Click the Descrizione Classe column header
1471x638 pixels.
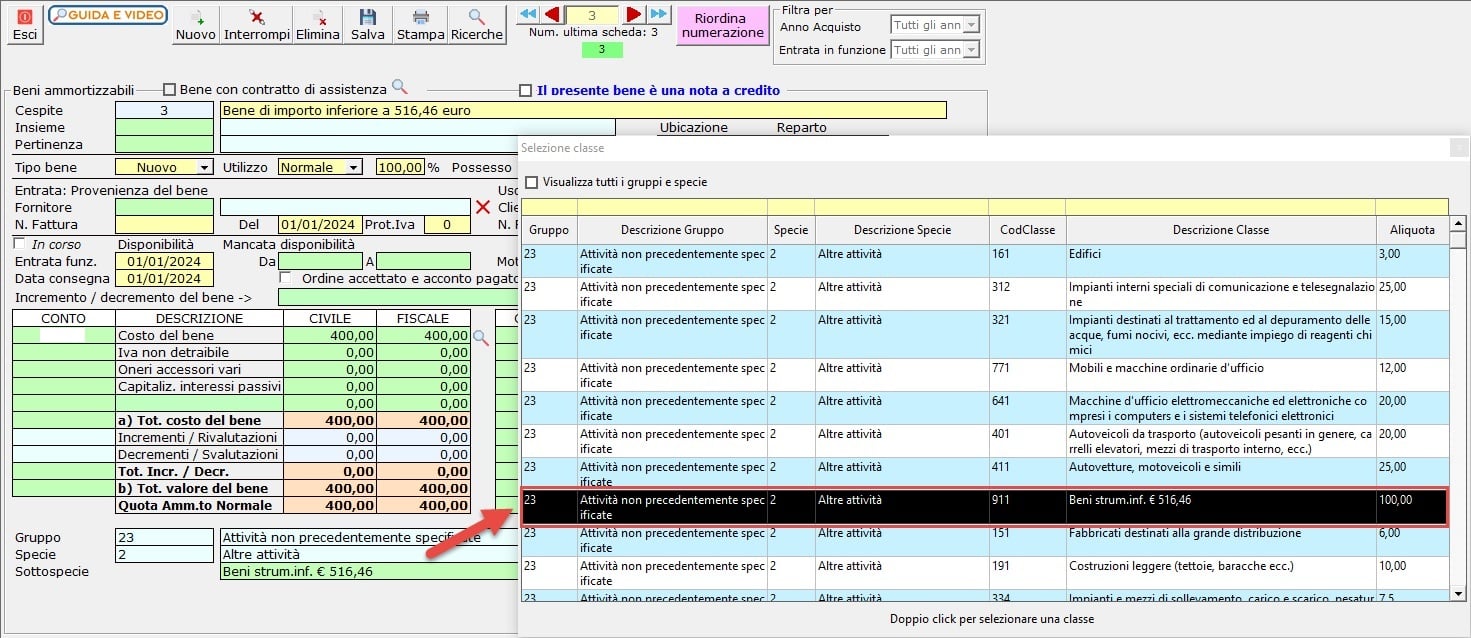click(x=1220, y=230)
